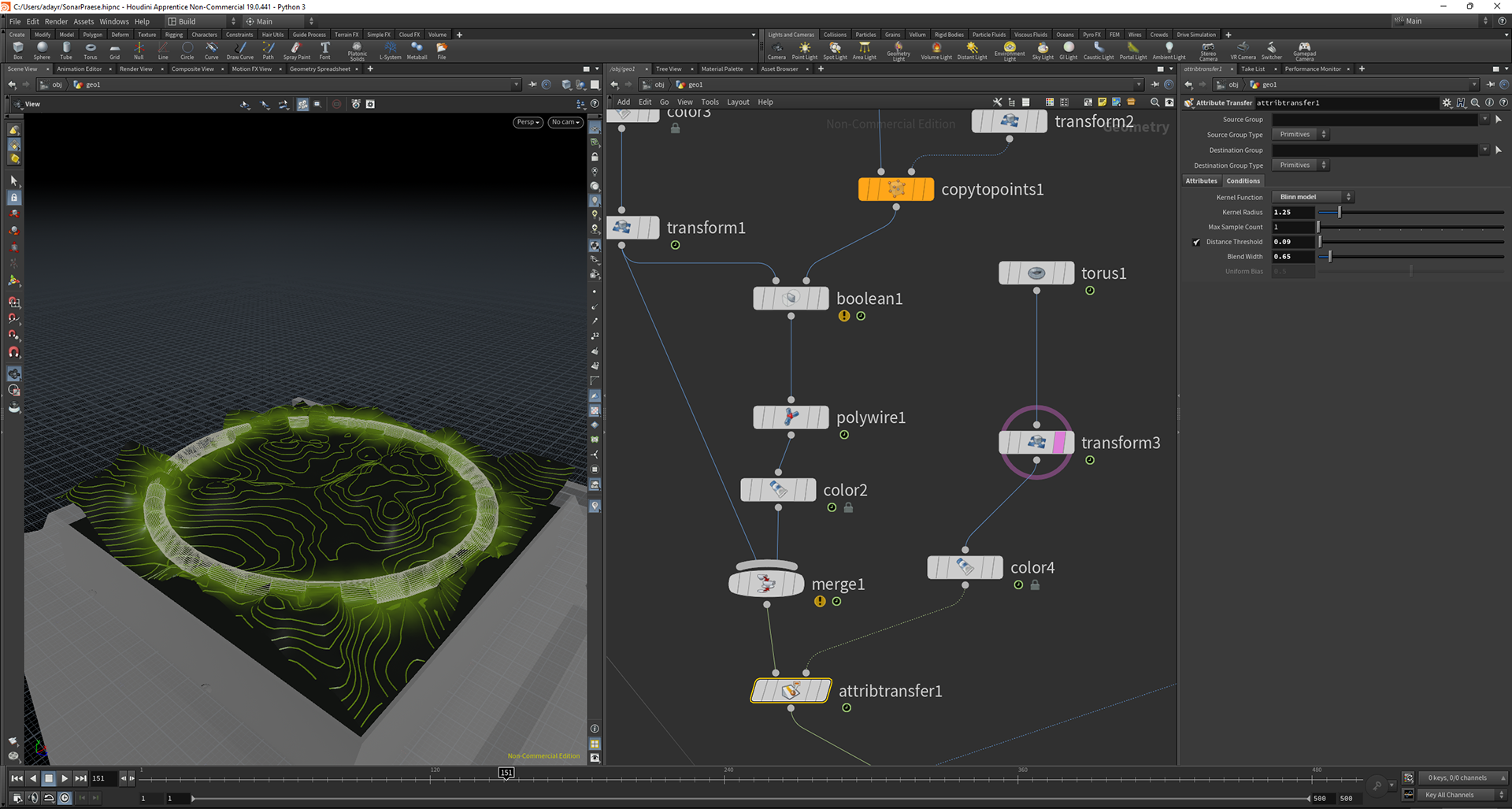This screenshot has height=809, width=1512.
Task: Open the Render menu
Action: [56, 21]
